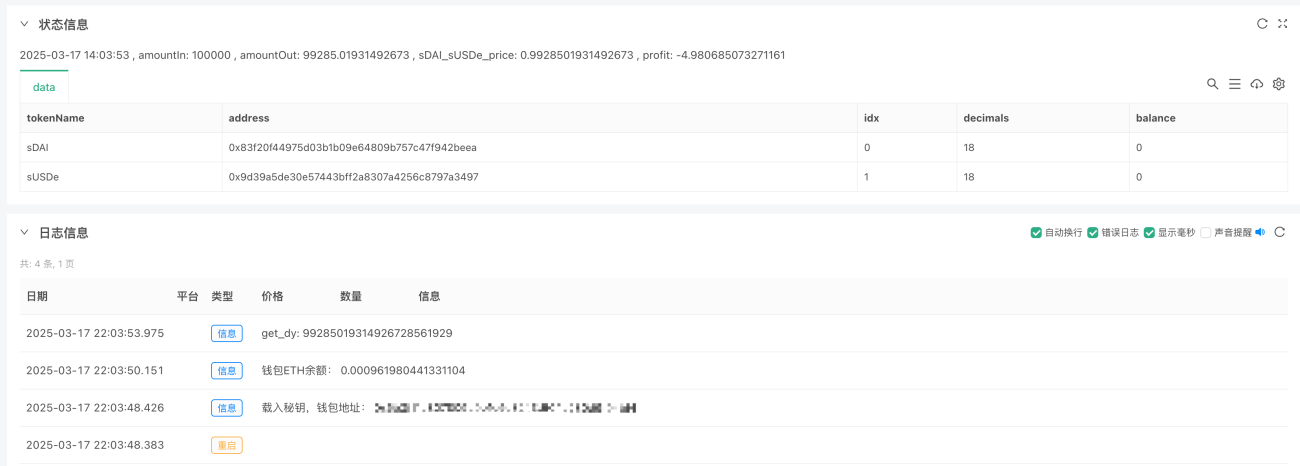Image resolution: width=1300 pixels, height=466 pixels.
Task: Open table row density menu icon
Action: click(x=1235, y=84)
